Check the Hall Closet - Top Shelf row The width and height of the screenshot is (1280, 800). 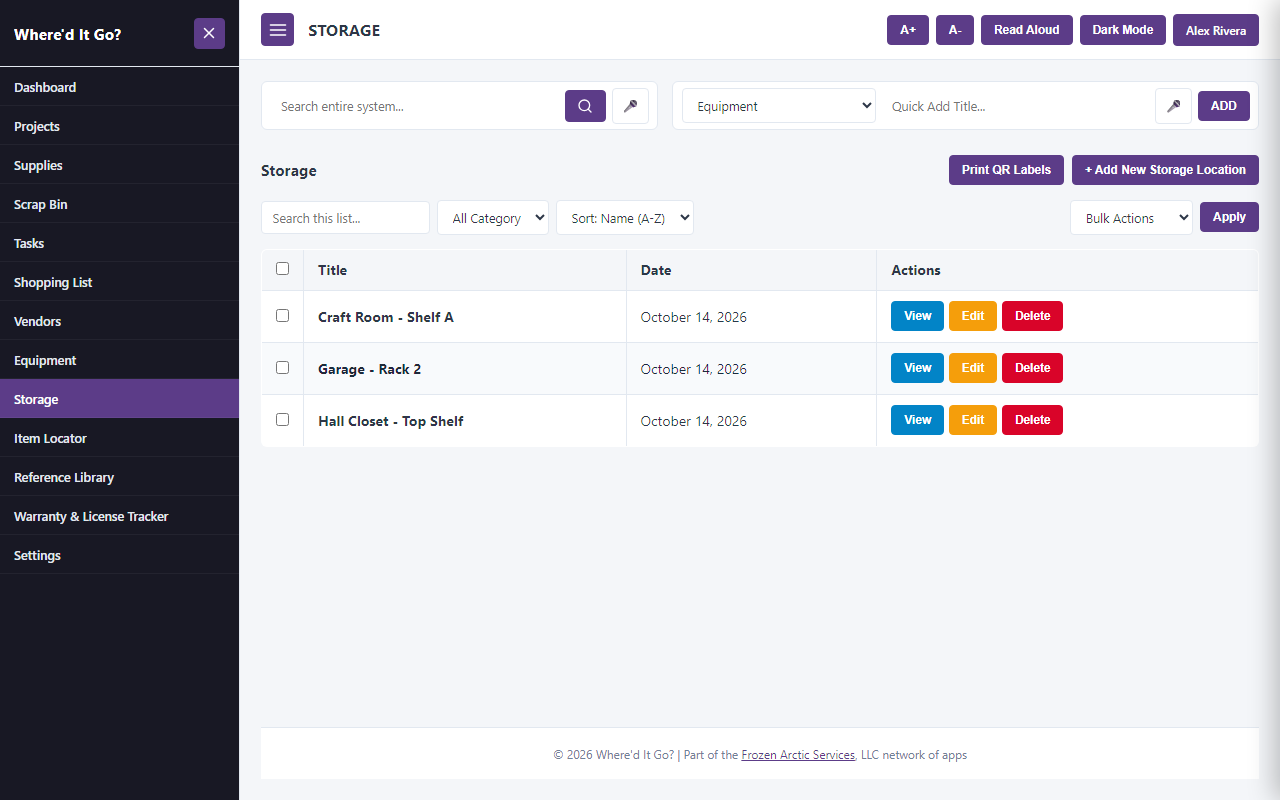(x=282, y=420)
